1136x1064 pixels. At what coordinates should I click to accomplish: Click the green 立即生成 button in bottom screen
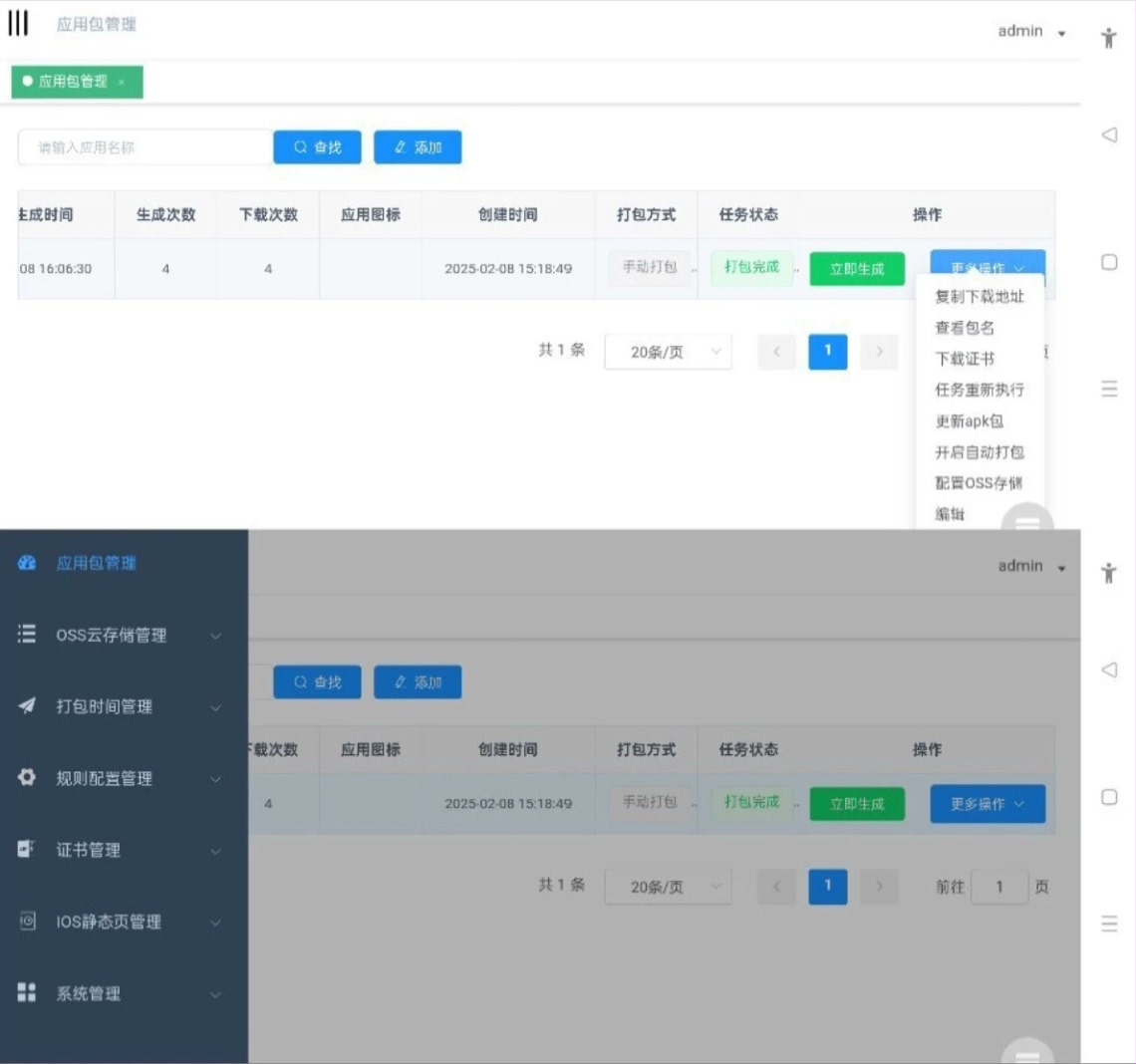click(x=857, y=804)
